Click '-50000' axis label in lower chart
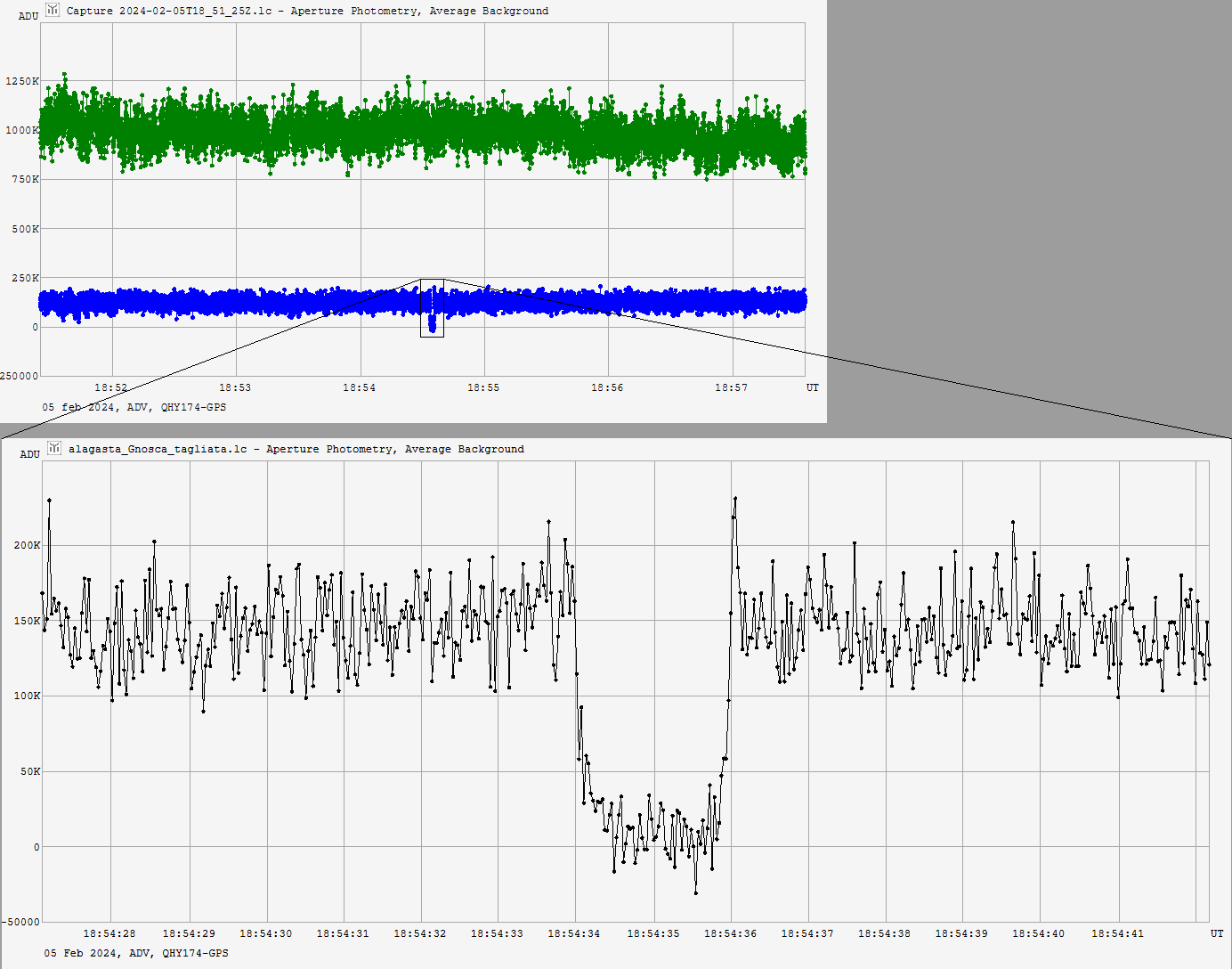Screen dimensions: 1232x969 click(x=21, y=922)
